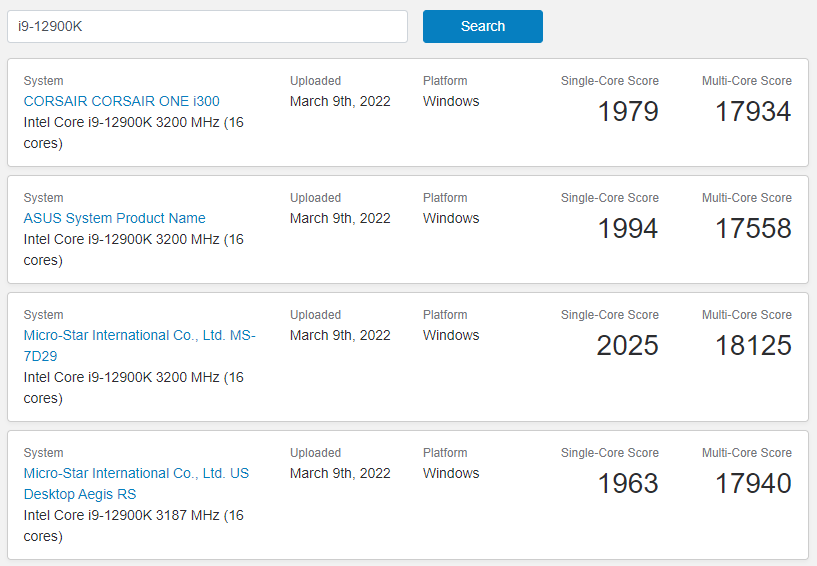Click the Windows platform text in the ASUS result
The image size is (817, 566).
[451, 218]
